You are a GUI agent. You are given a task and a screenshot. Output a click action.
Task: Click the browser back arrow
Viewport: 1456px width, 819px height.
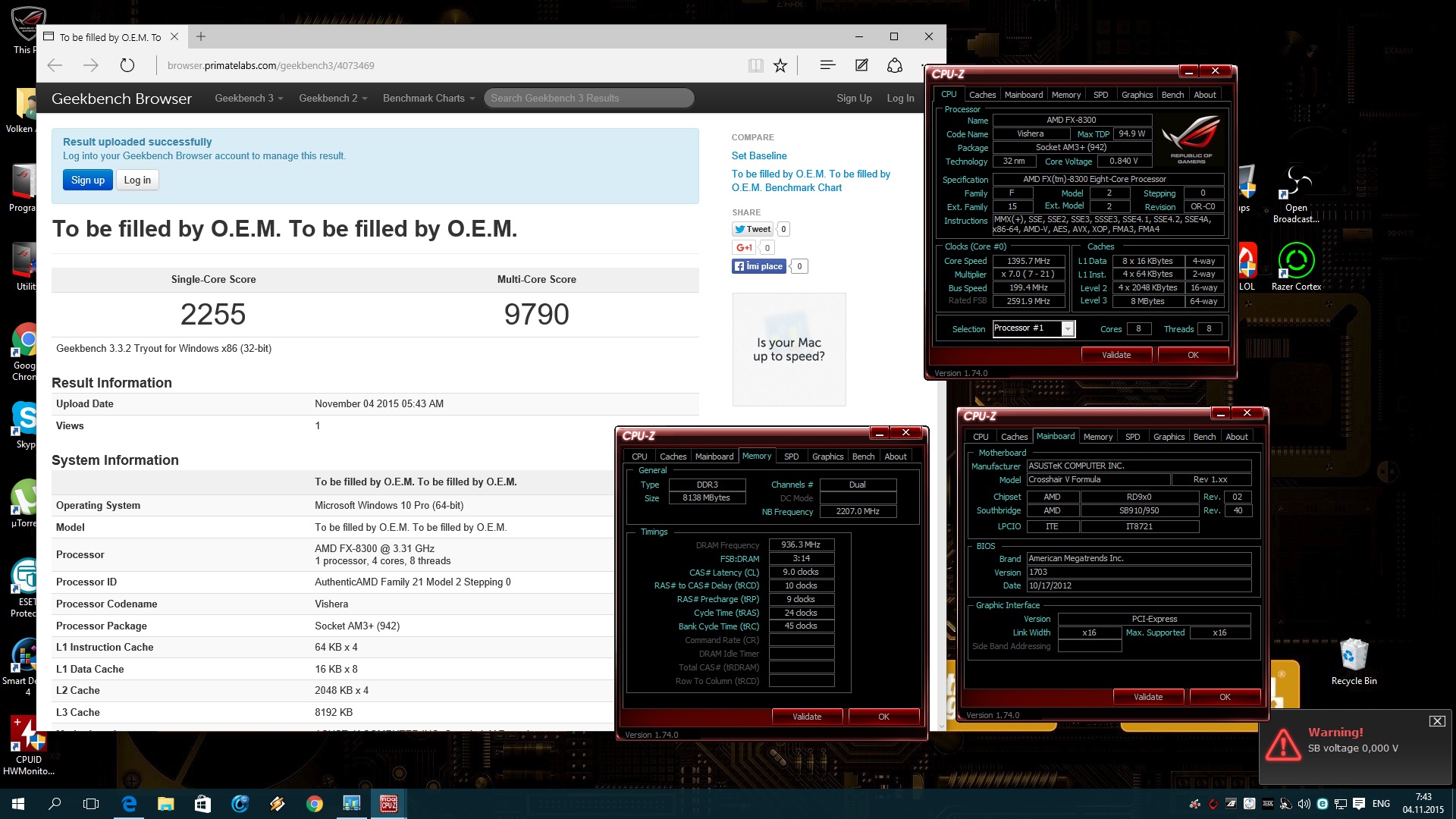tap(55, 65)
